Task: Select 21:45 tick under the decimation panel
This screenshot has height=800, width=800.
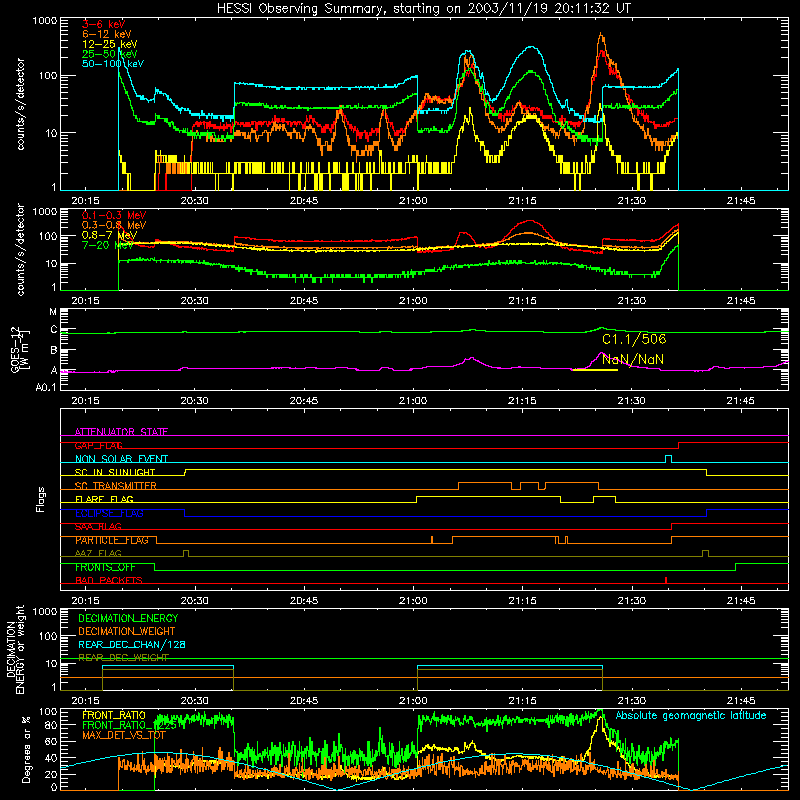Action: click(741, 701)
